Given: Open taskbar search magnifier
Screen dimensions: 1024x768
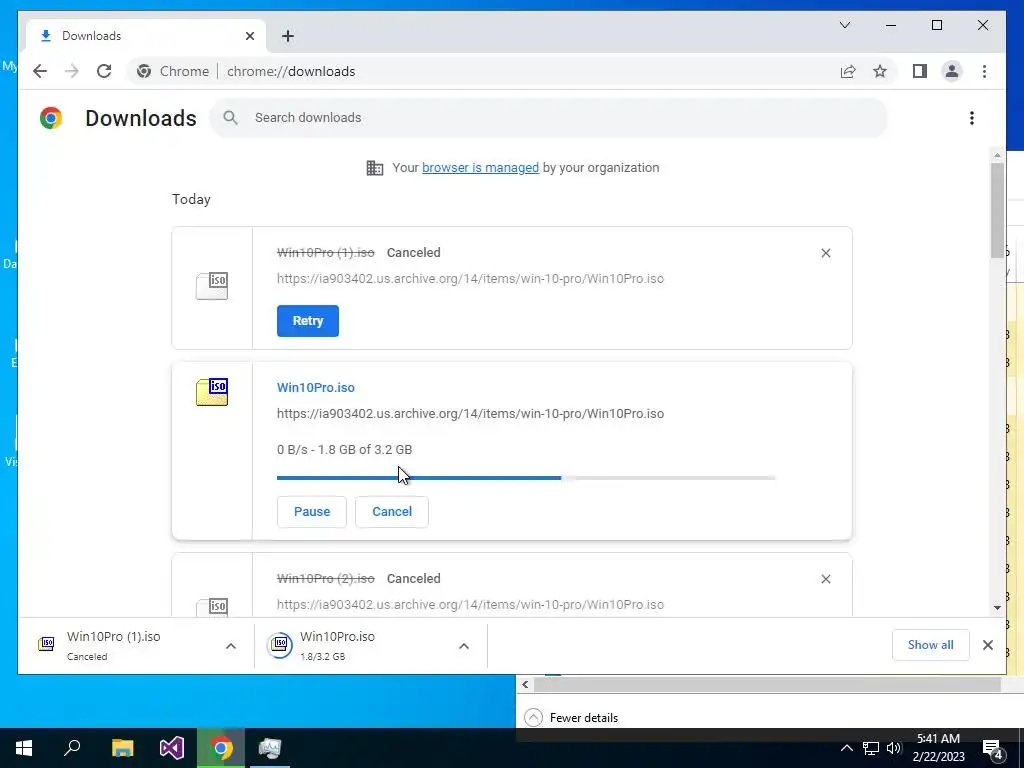Looking at the screenshot, I should (x=72, y=748).
